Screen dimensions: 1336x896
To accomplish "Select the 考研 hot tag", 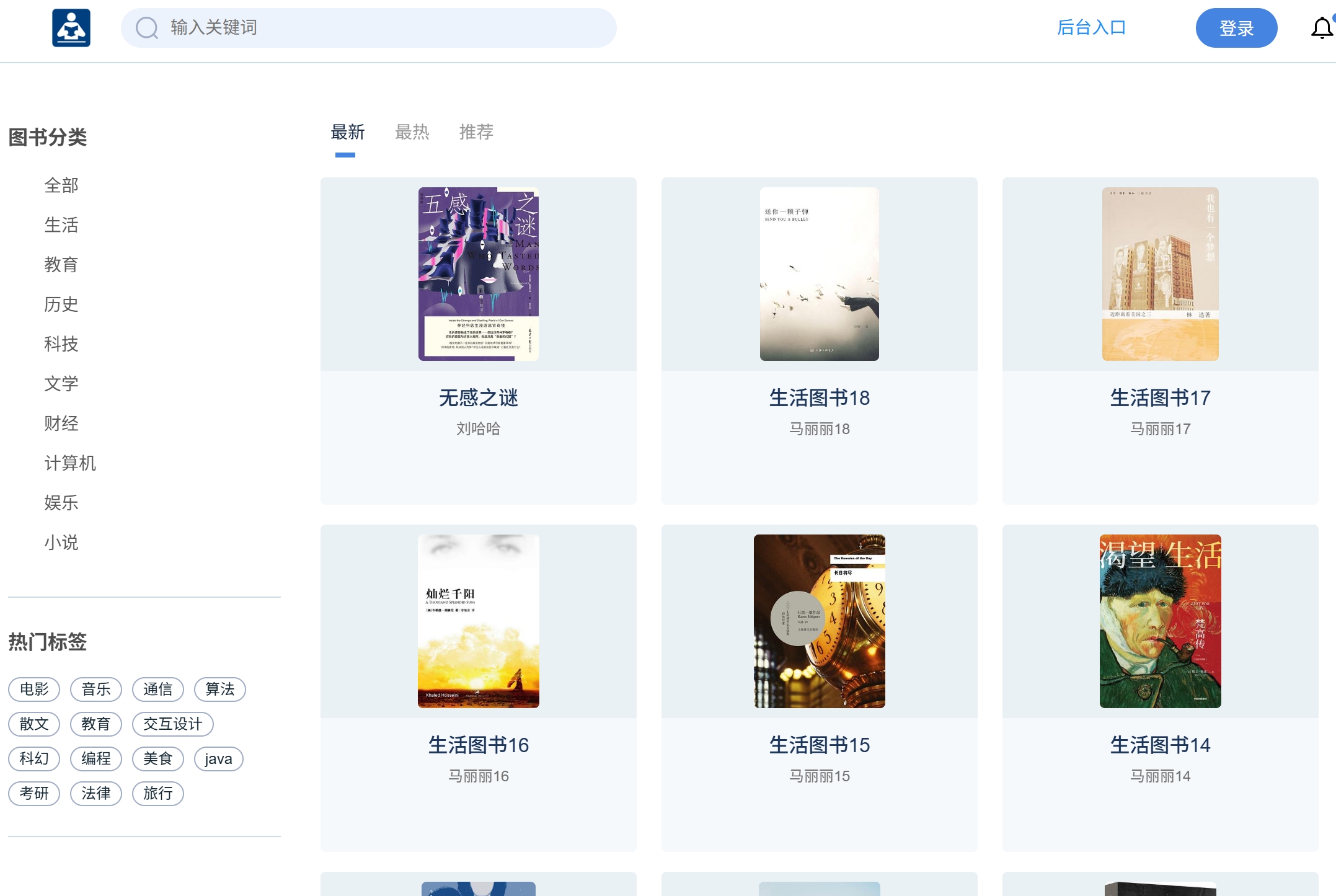I will pyautogui.click(x=34, y=793).
